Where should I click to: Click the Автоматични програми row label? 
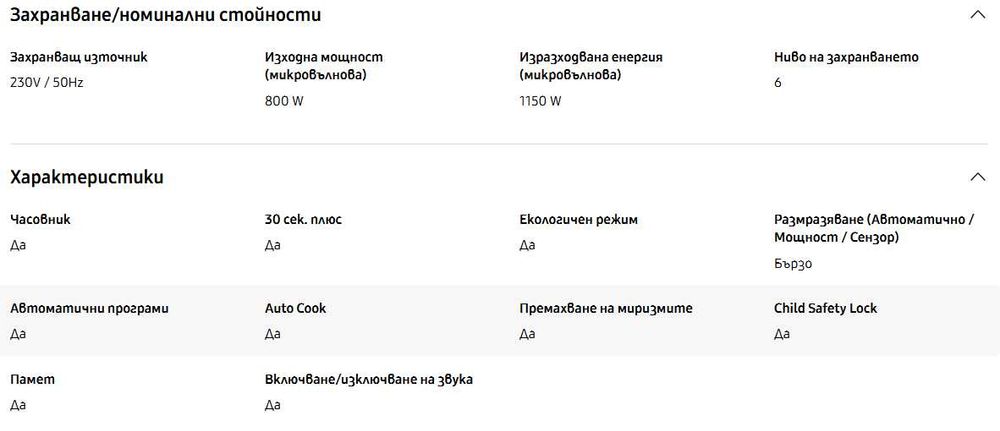(x=89, y=308)
